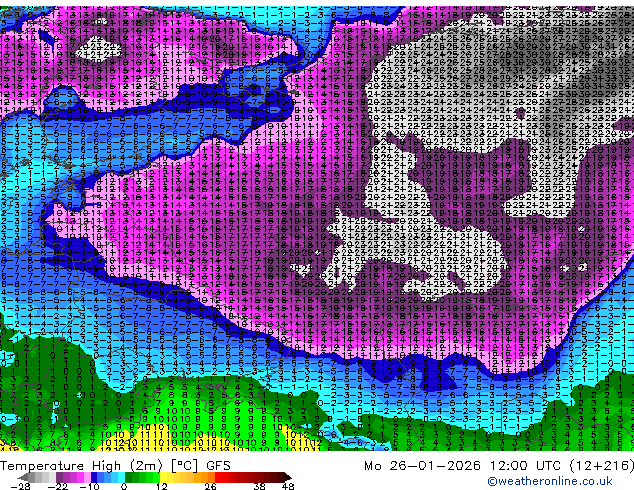
Task: Click the "48" label on the colour scale
Action: click(288, 486)
